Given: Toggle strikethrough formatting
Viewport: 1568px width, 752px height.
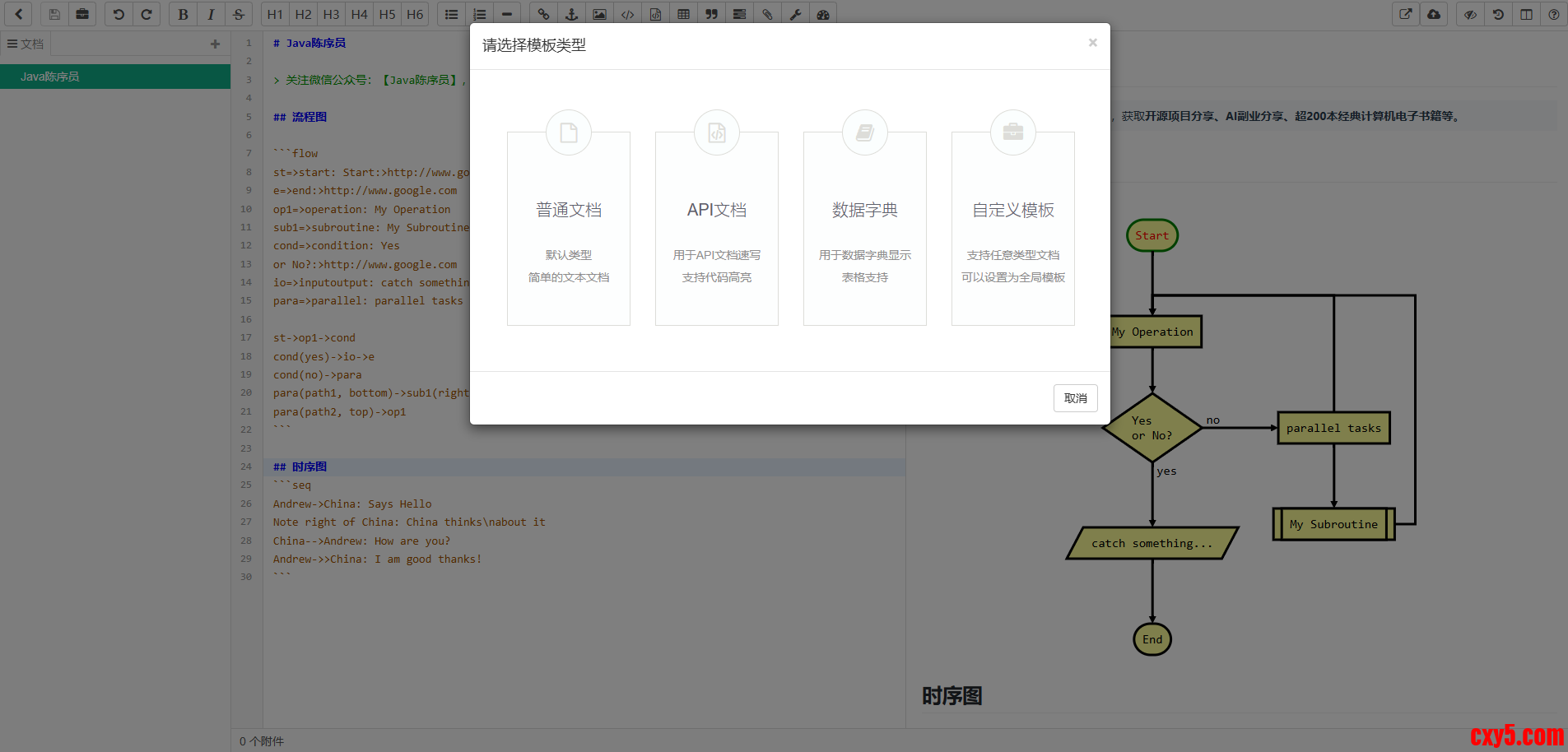Looking at the screenshot, I should (239, 14).
